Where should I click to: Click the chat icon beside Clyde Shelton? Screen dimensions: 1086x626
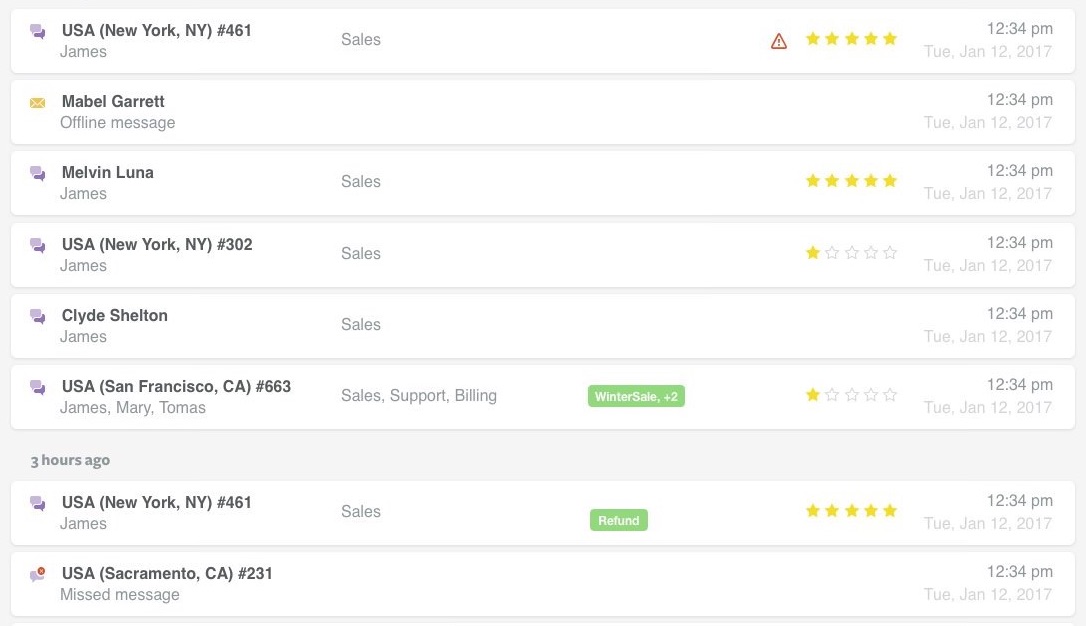point(38,317)
